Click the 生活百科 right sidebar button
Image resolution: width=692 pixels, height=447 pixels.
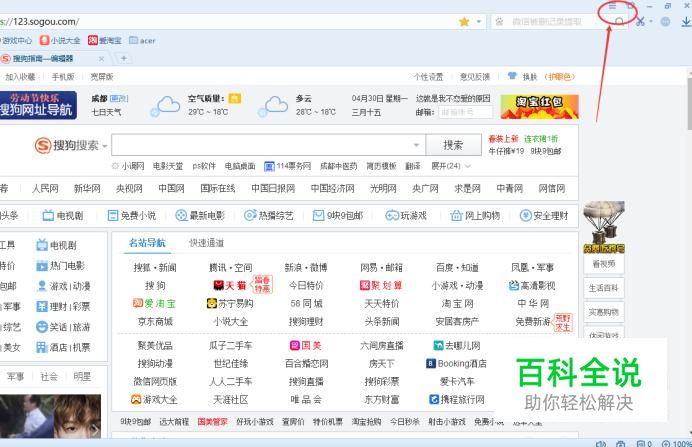click(x=604, y=288)
